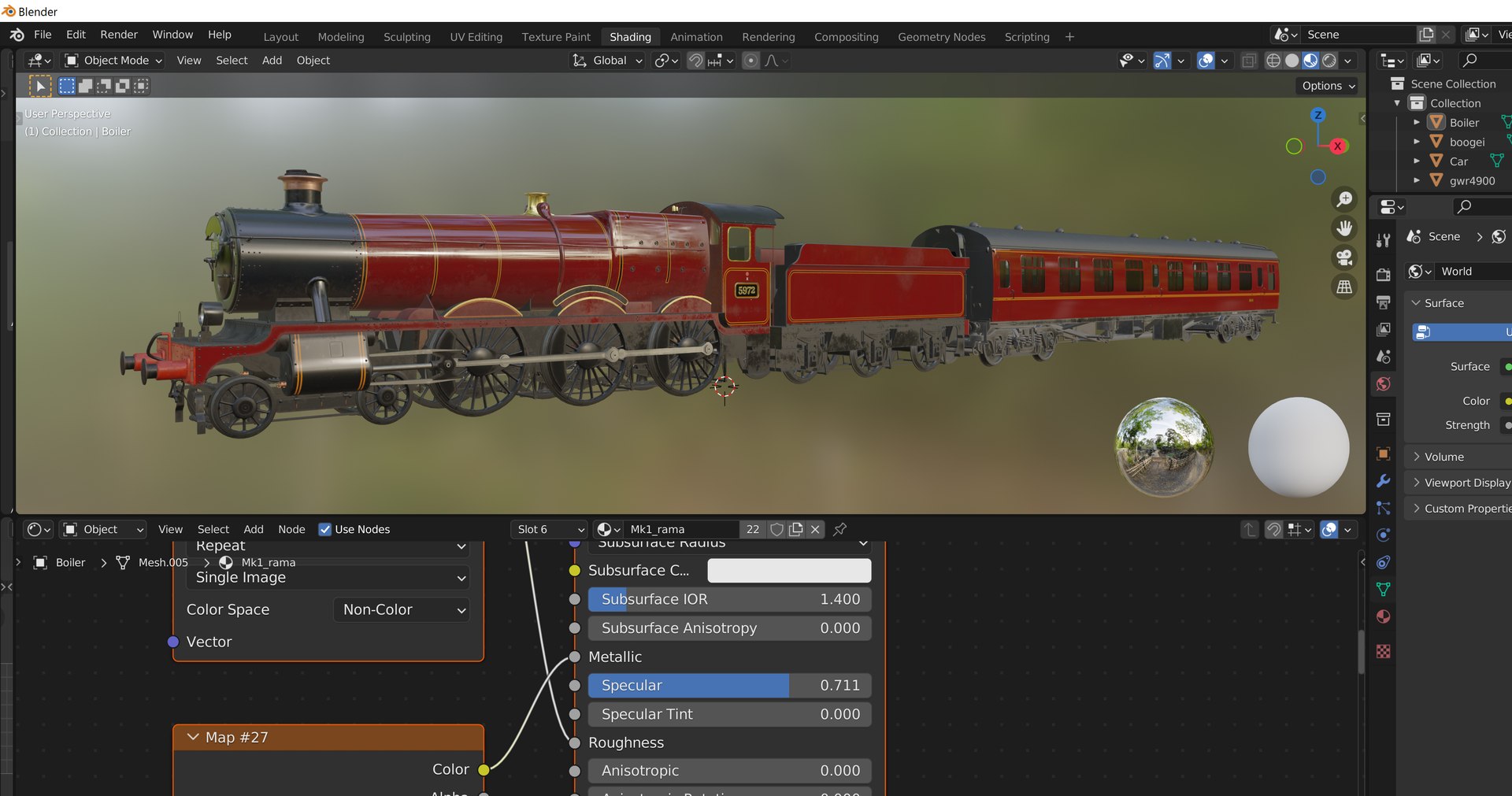The height and width of the screenshot is (796, 1512).
Task: Click the Subsurface Color swatch
Action: click(x=789, y=570)
